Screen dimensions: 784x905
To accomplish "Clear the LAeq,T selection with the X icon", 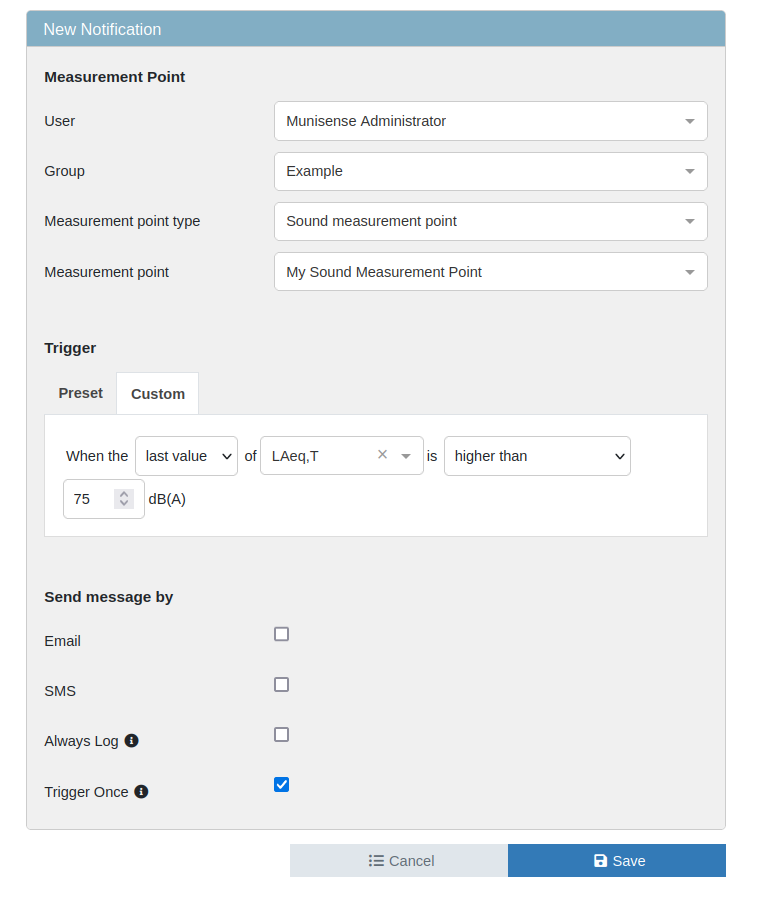I will tap(382, 455).
